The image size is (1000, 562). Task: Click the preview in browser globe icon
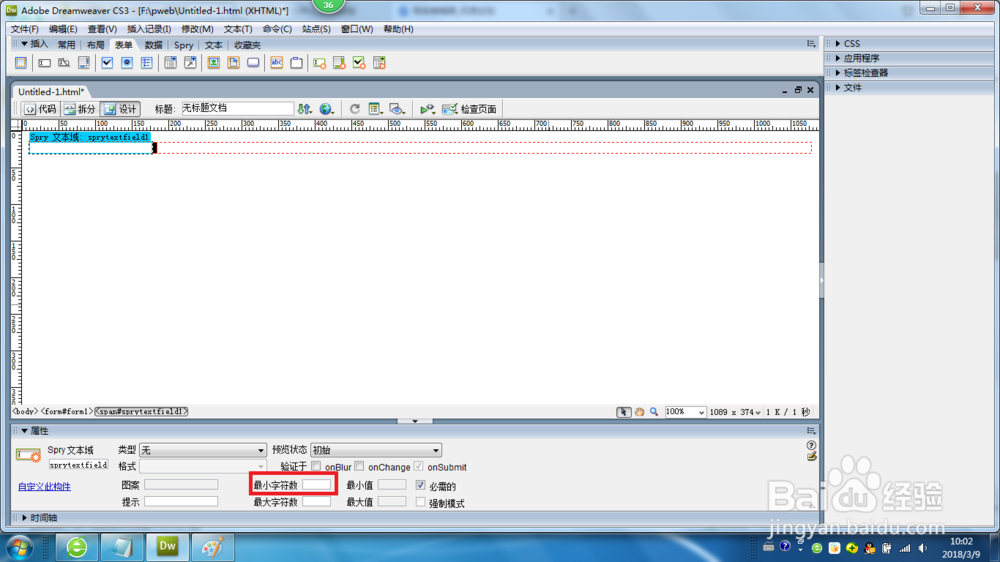(x=327, y=109)
